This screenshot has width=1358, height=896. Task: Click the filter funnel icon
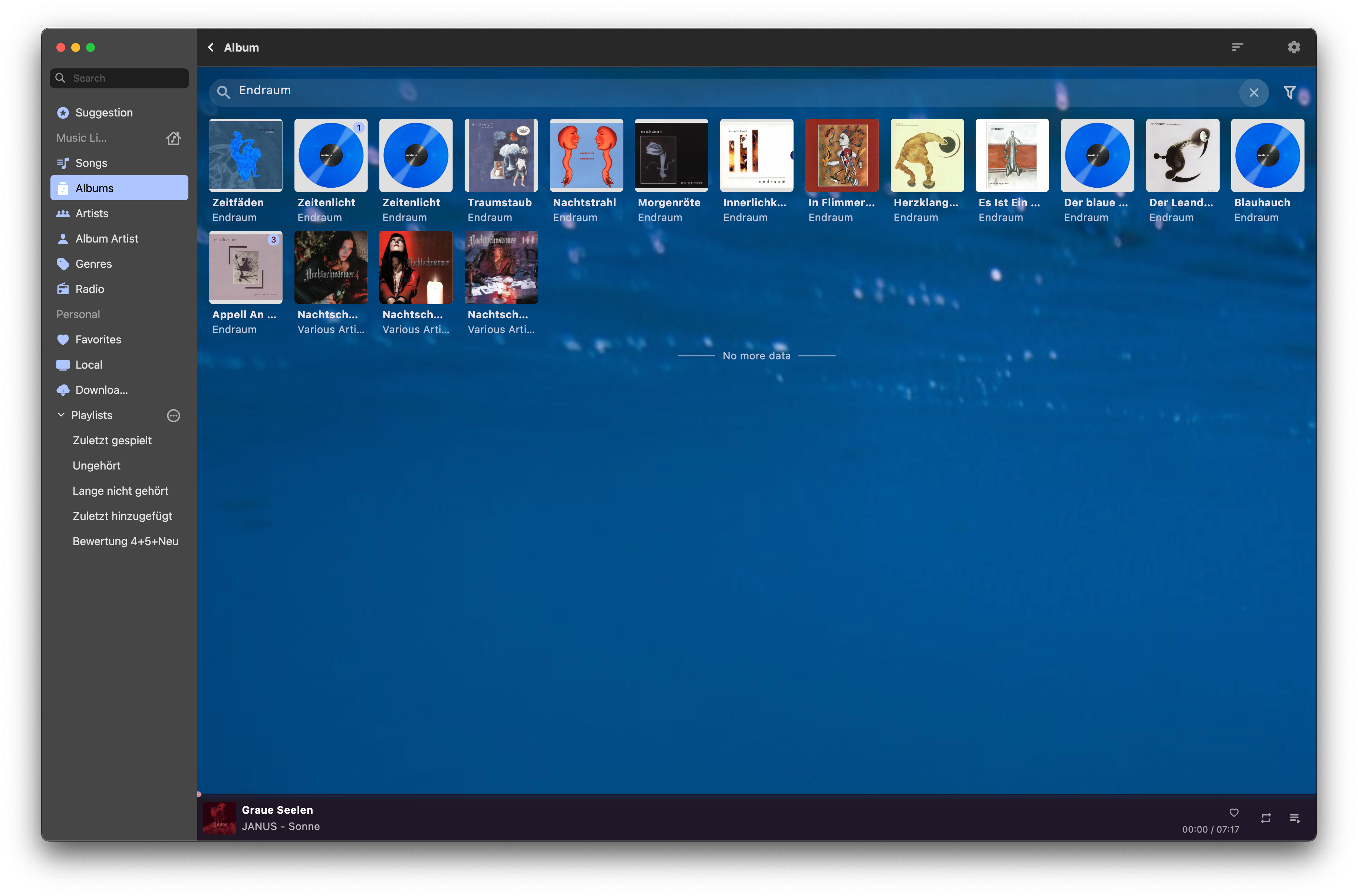coord(1289,93)
